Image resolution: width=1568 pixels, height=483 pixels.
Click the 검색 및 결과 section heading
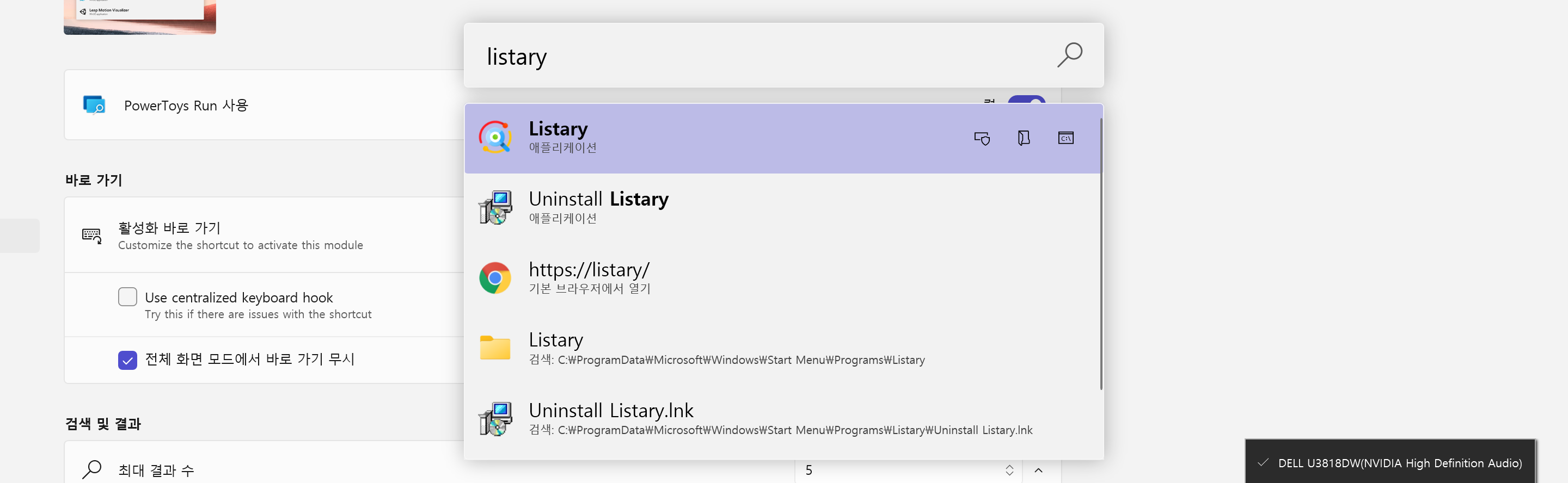103,423
